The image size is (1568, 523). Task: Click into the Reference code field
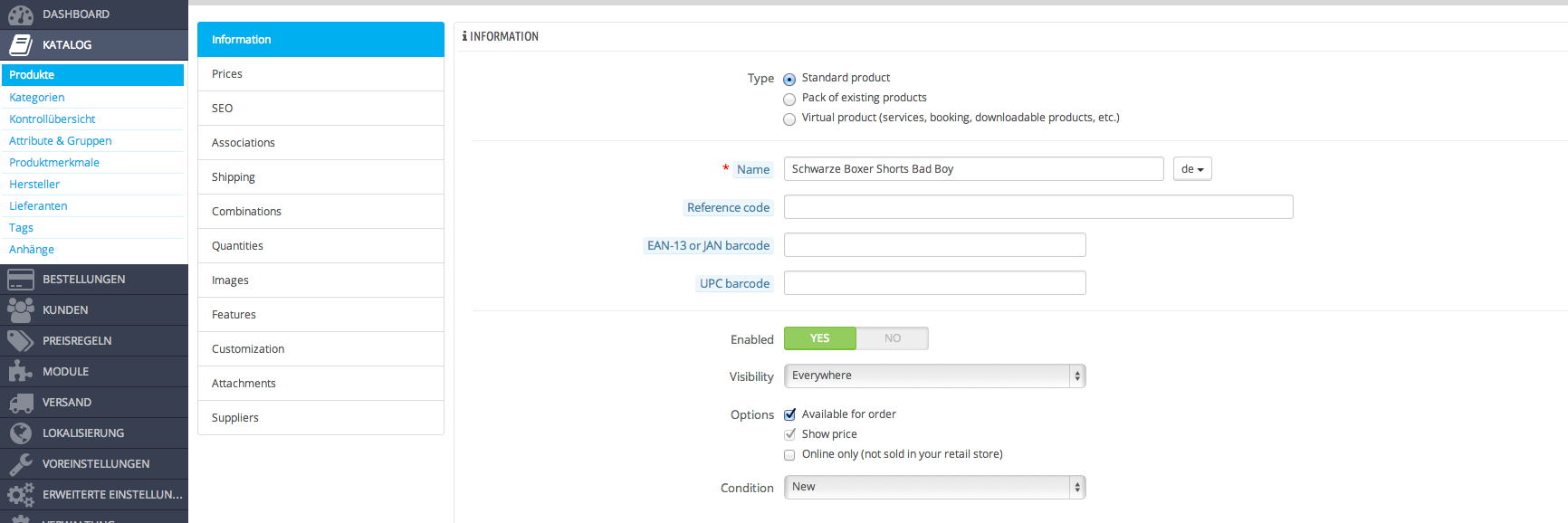coord(1037,207)
